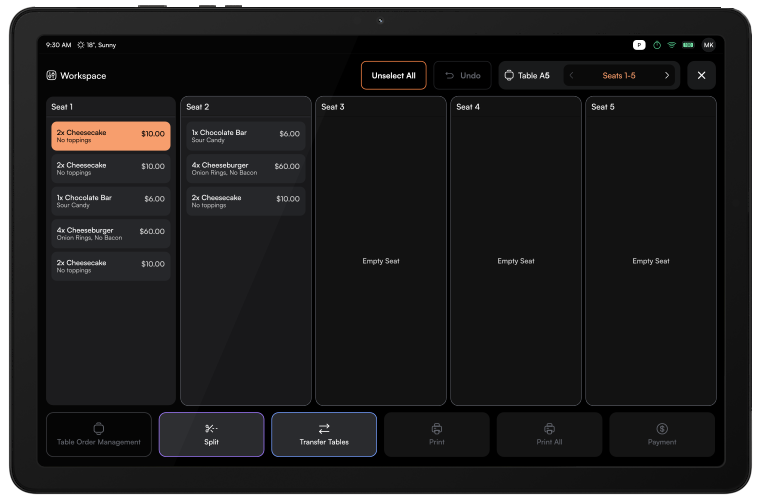Click the P status badge icon
Image resolution: width=761 pixels, height=500 pixels.
click(639, 45)
